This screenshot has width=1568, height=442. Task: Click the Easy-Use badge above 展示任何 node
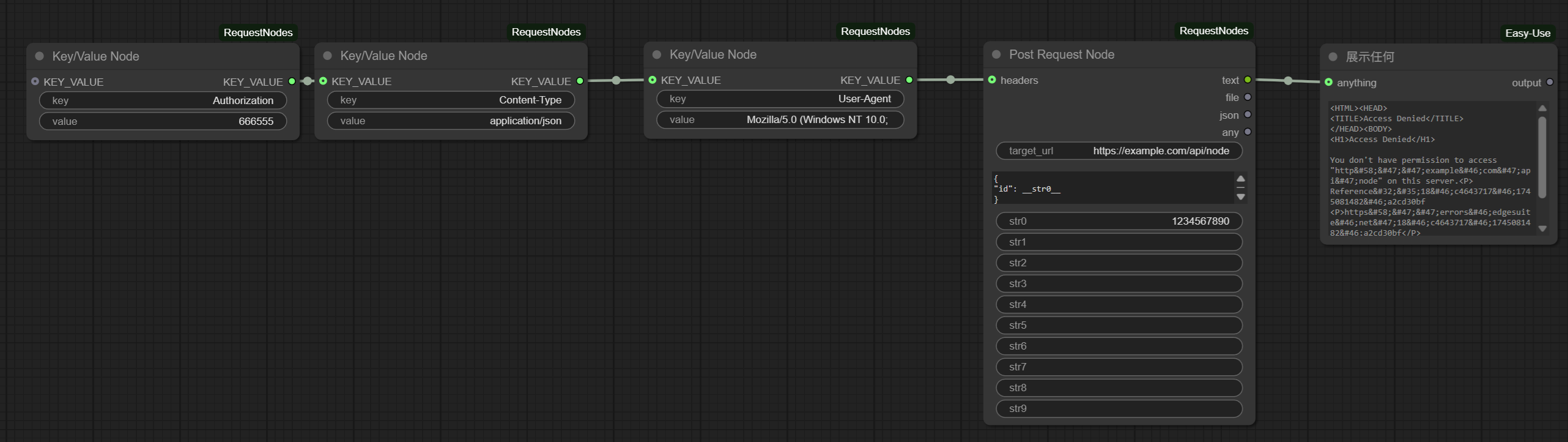point(1528,33)
